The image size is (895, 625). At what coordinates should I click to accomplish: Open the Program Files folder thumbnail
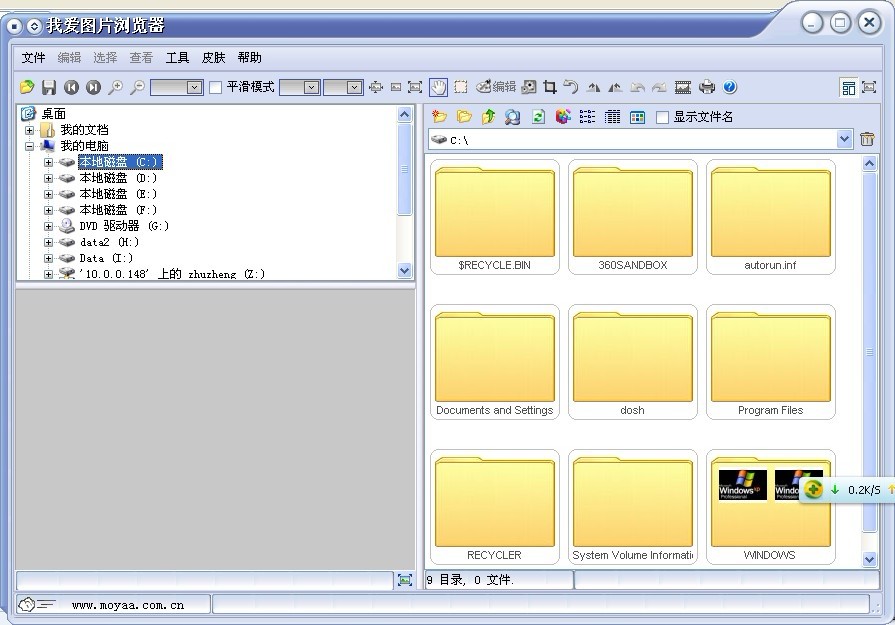pos(771,362)
